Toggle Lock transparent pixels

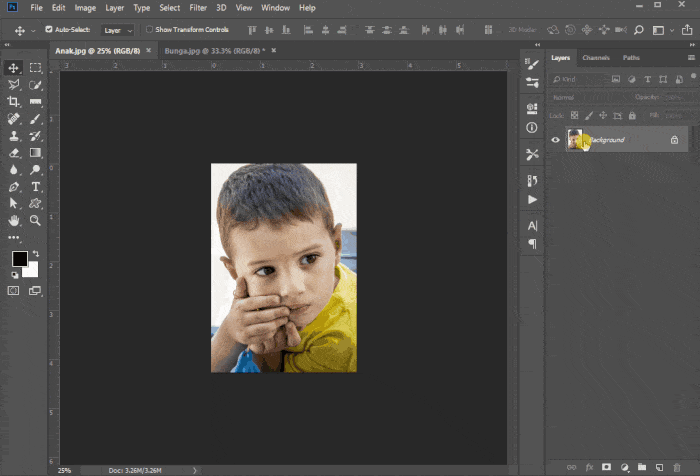coord(575,116)
